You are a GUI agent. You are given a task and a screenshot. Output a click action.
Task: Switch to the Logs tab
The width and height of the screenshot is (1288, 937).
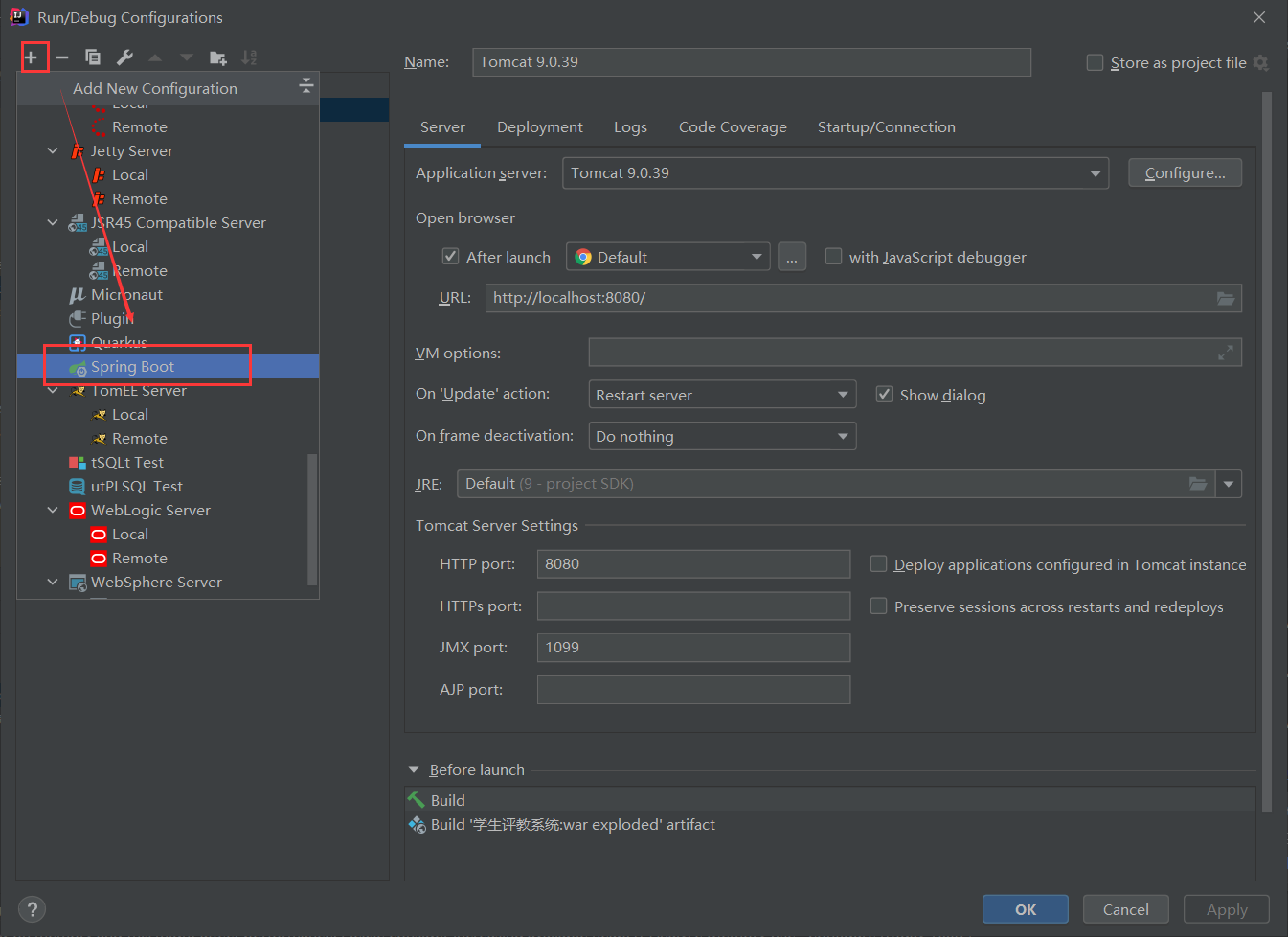(630, 127)
